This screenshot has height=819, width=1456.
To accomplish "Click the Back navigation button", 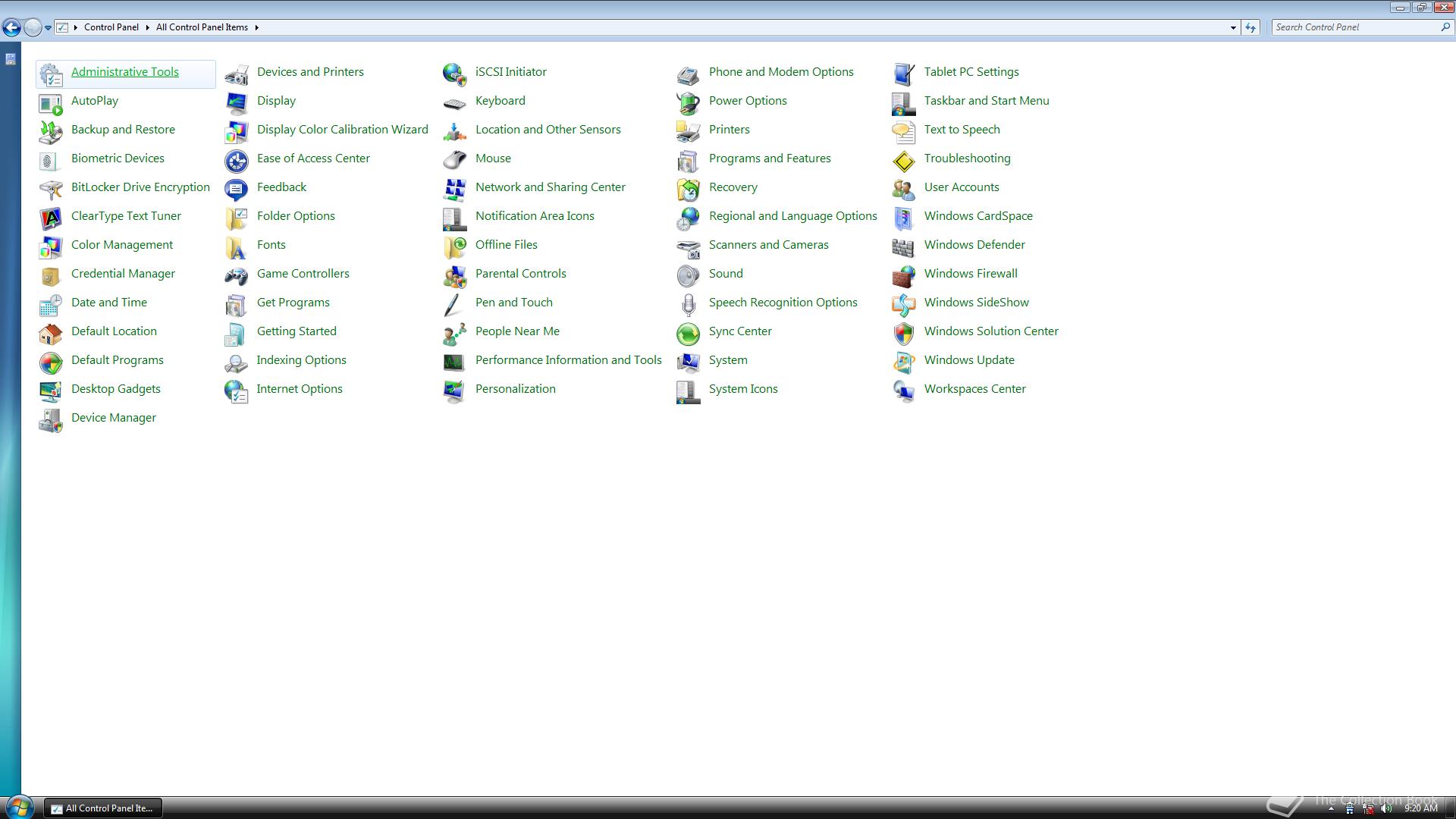I will [x=11, y=27].
